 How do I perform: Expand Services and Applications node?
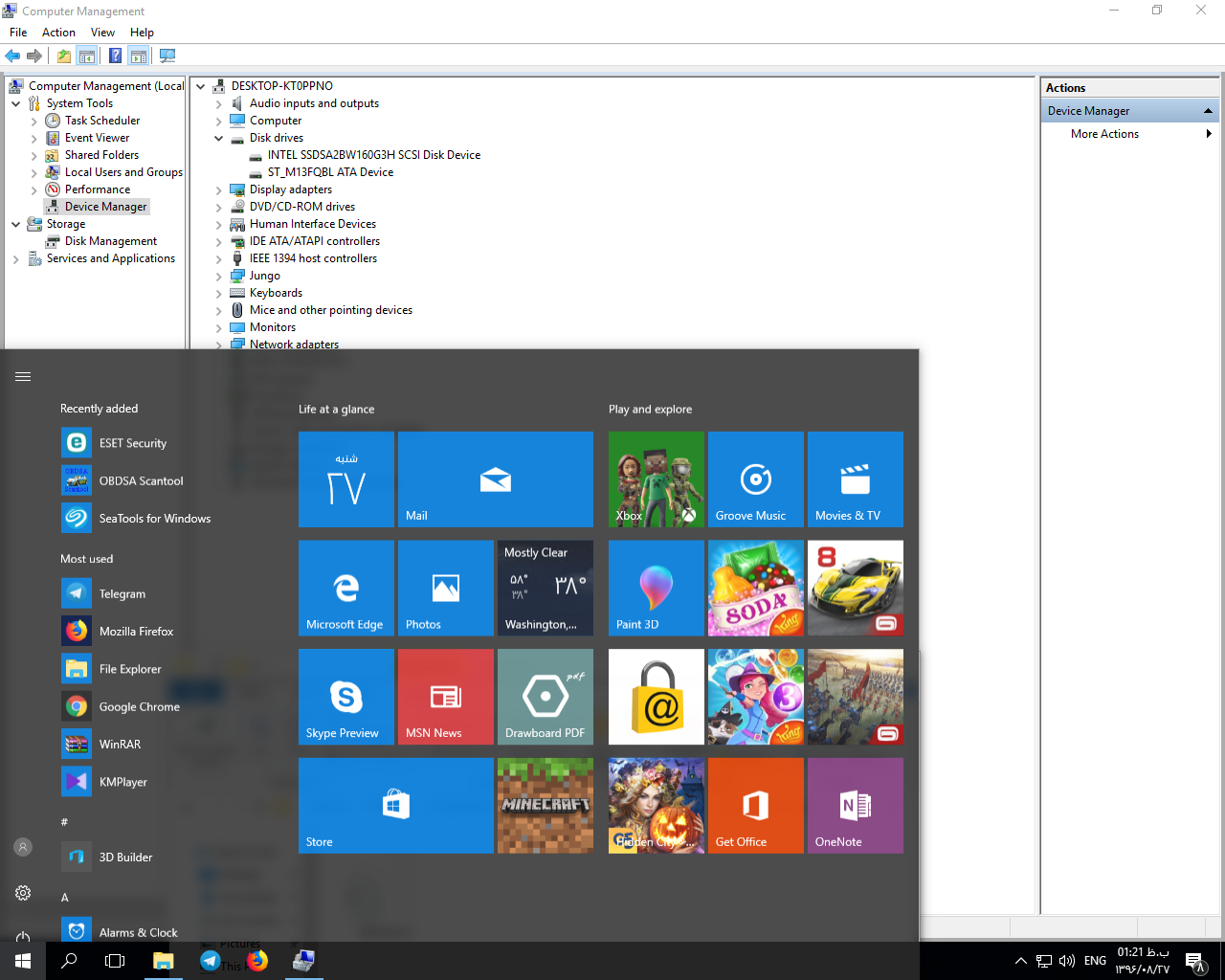click(16, 258)
